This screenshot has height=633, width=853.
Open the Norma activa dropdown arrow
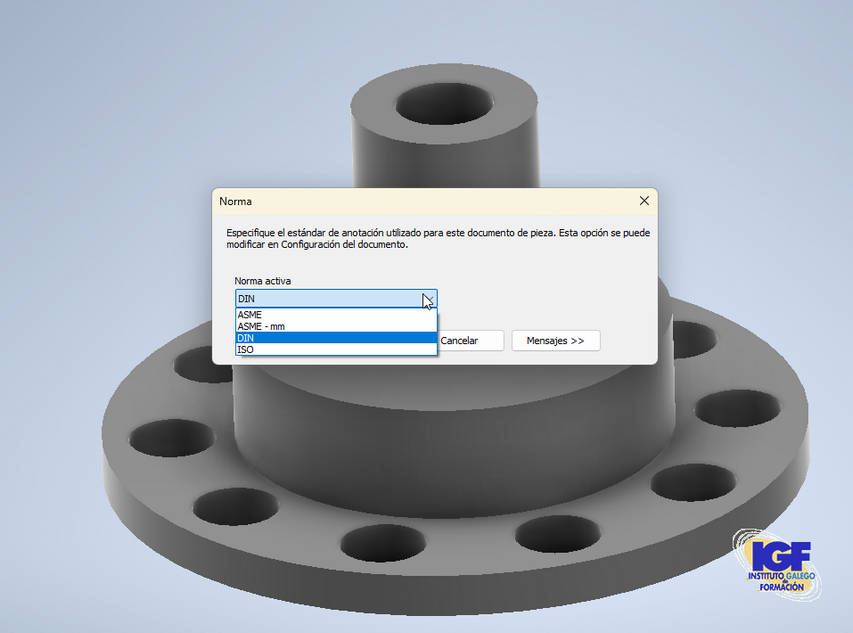[x=428, y=299]
